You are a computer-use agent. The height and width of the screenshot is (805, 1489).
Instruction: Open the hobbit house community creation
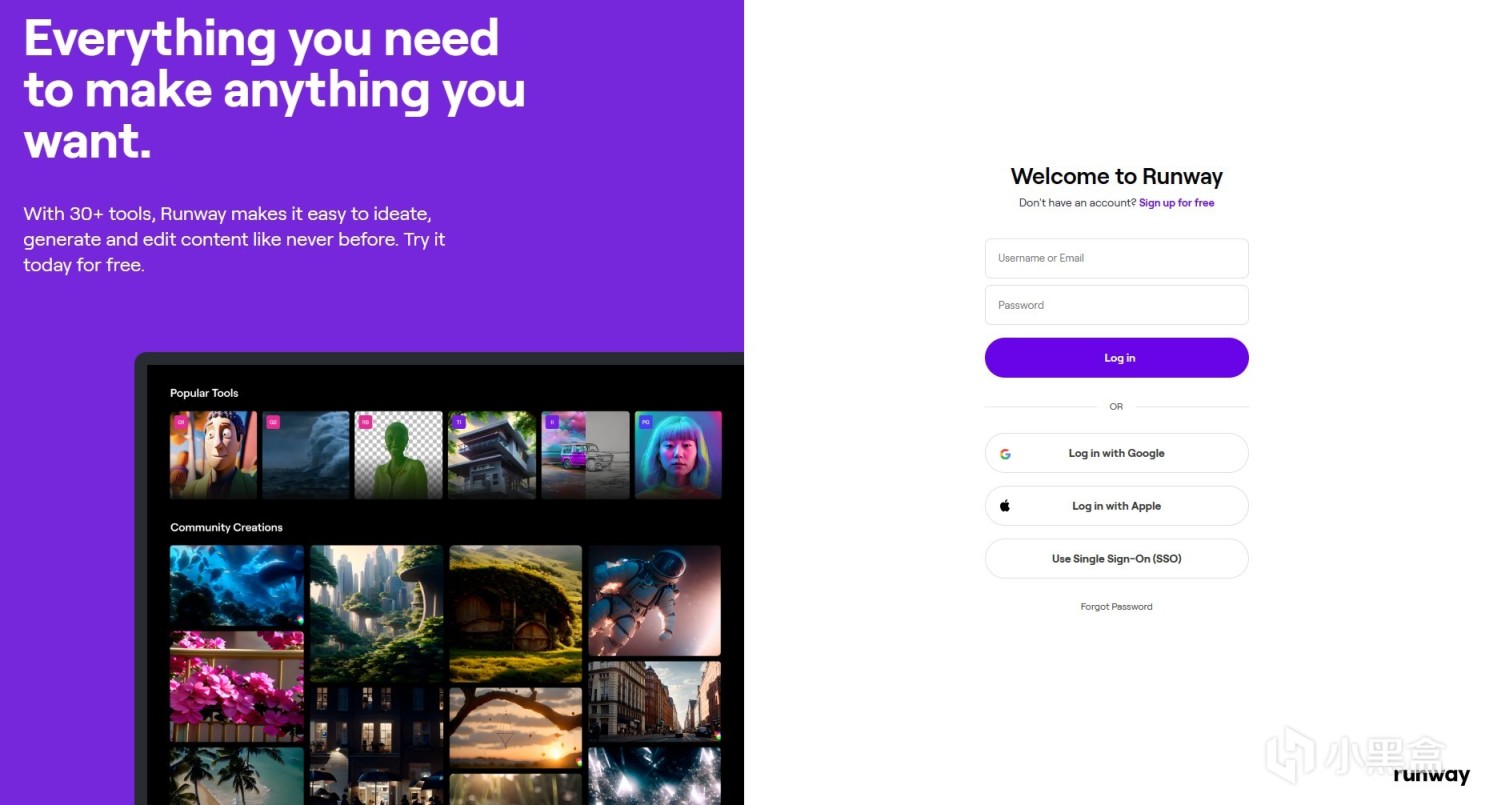515,613
